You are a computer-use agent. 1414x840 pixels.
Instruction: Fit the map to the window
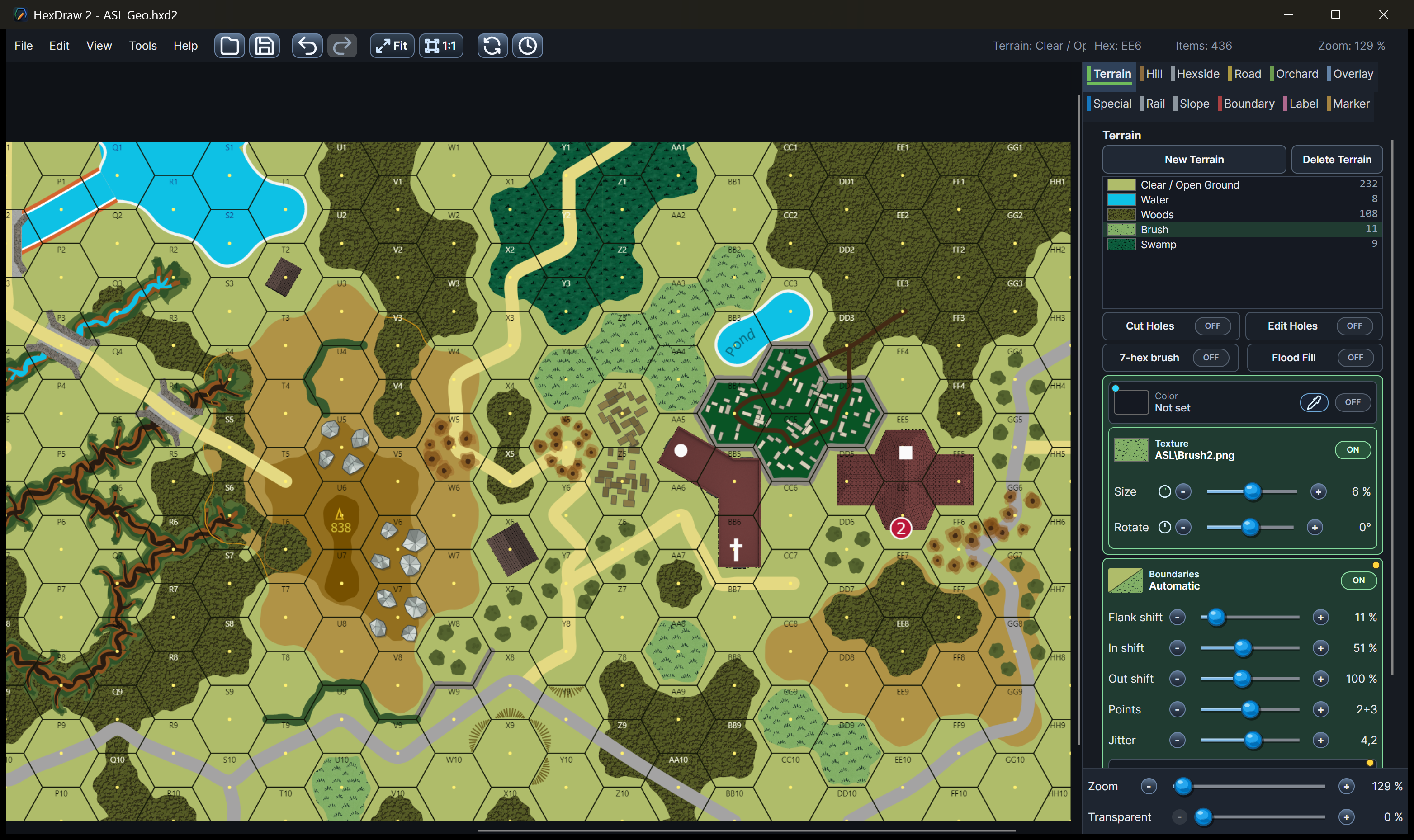click(x=392, y=46)
